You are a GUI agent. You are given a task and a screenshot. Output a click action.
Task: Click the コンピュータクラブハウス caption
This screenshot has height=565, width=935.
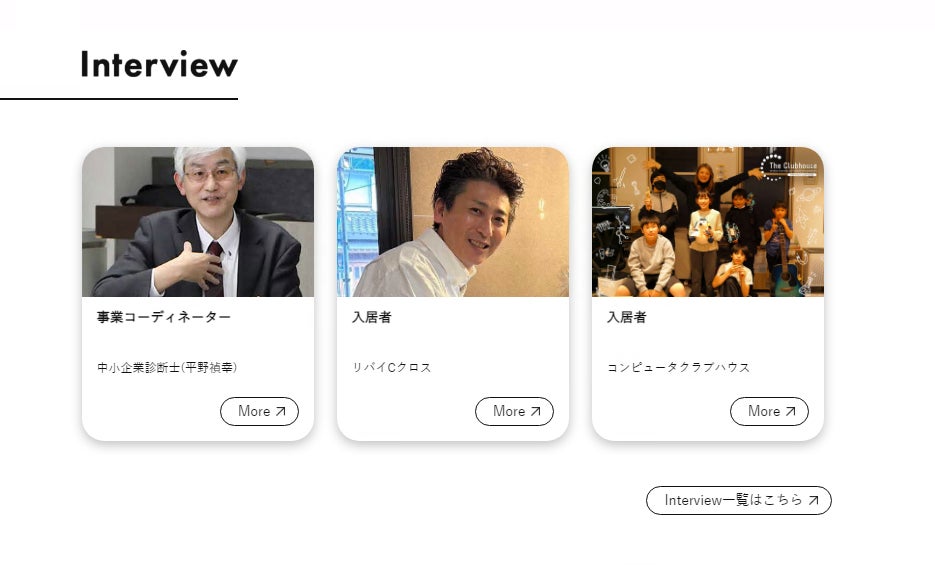coord(679,367)
